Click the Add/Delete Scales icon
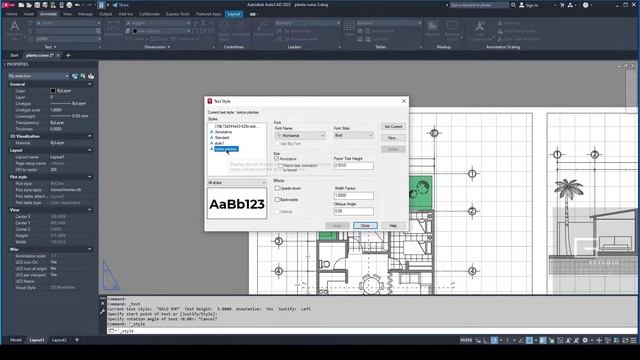The height and width of the screenshot is (360, 640). pyautogui.click(x=500, y=31)
